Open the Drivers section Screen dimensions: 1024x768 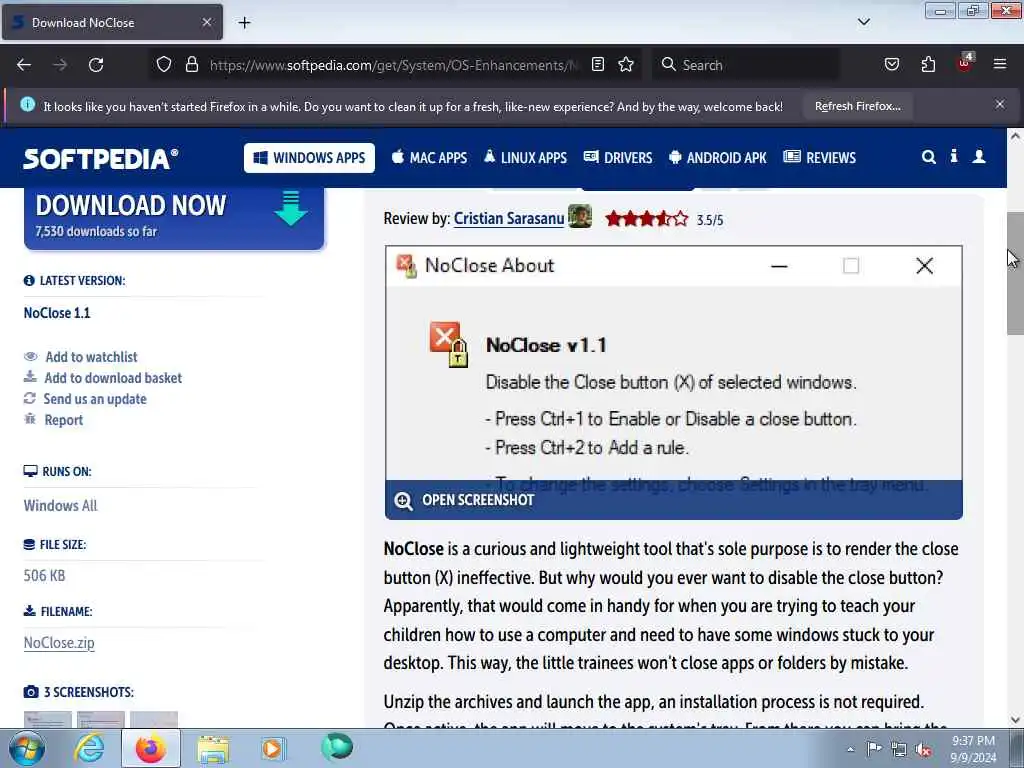(x=618, y=158)
